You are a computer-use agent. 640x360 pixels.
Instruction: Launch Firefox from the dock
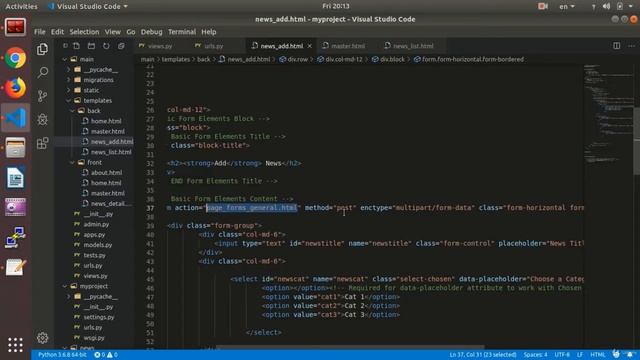pyautogui.click(x=16, y=88)
